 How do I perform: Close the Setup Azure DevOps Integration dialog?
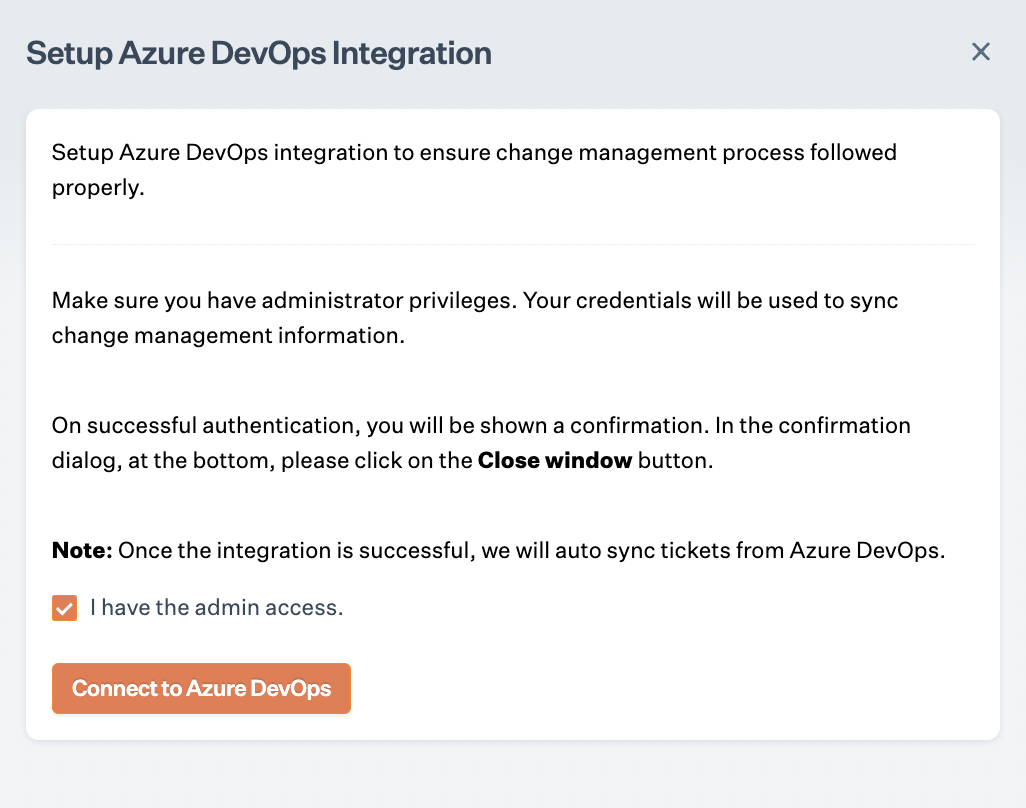click(x=981, y=52)
